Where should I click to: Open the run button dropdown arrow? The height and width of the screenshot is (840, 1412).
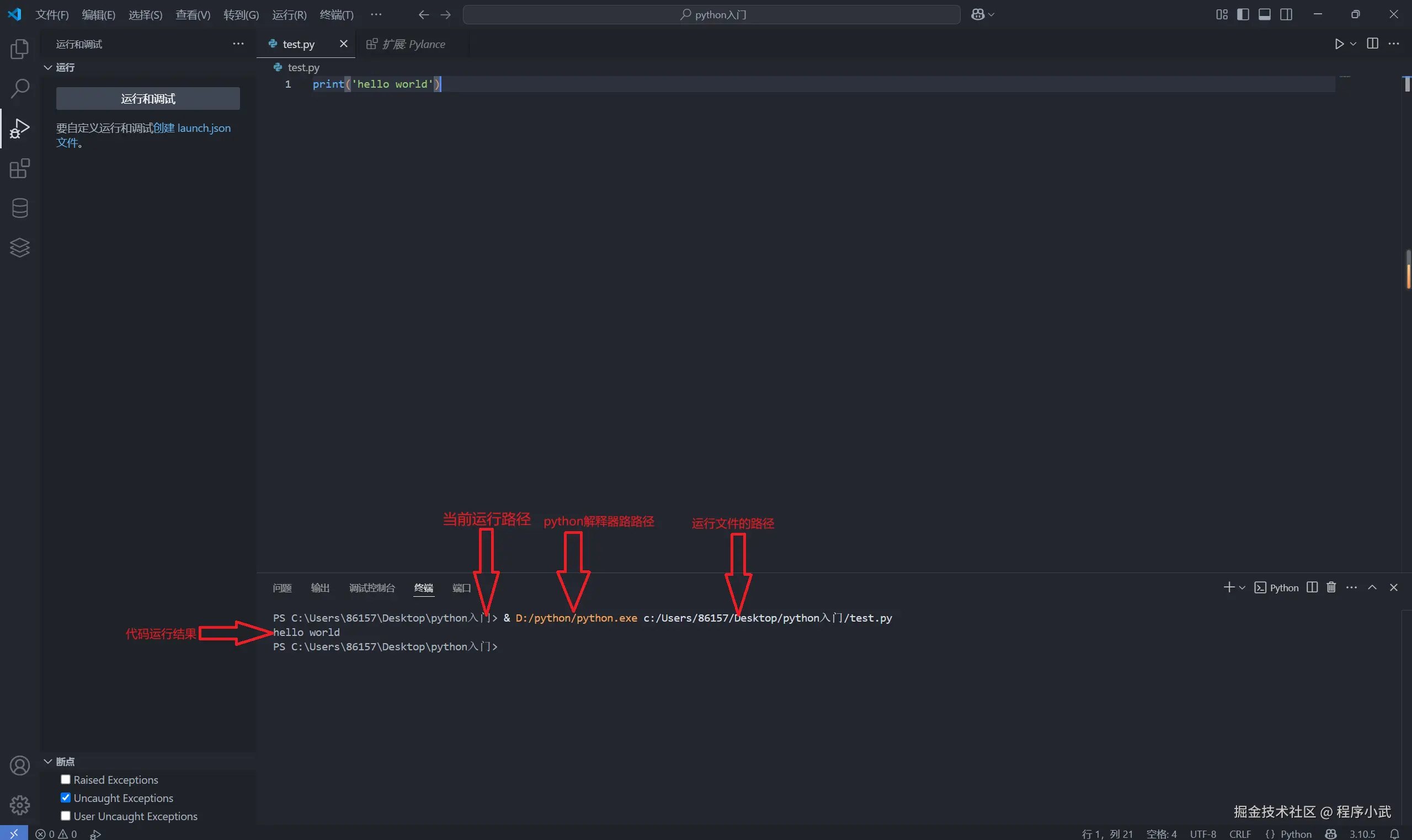1353,44
